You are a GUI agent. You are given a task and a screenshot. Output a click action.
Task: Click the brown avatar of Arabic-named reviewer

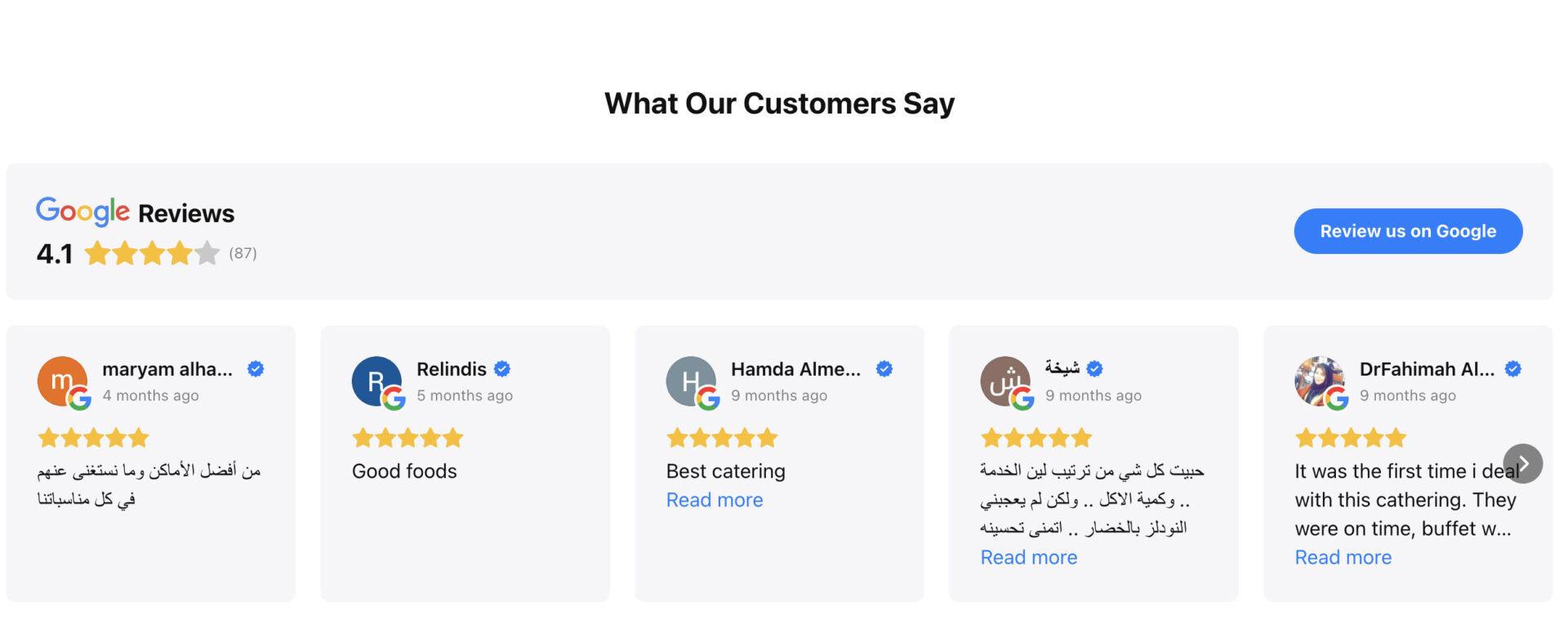1005,381
